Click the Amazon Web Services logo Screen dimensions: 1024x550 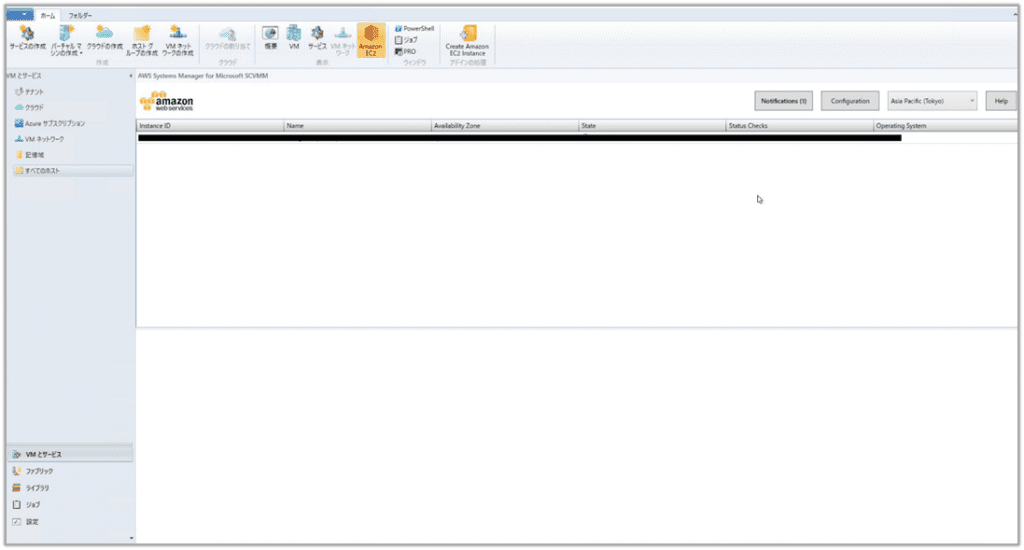[167, 101]
